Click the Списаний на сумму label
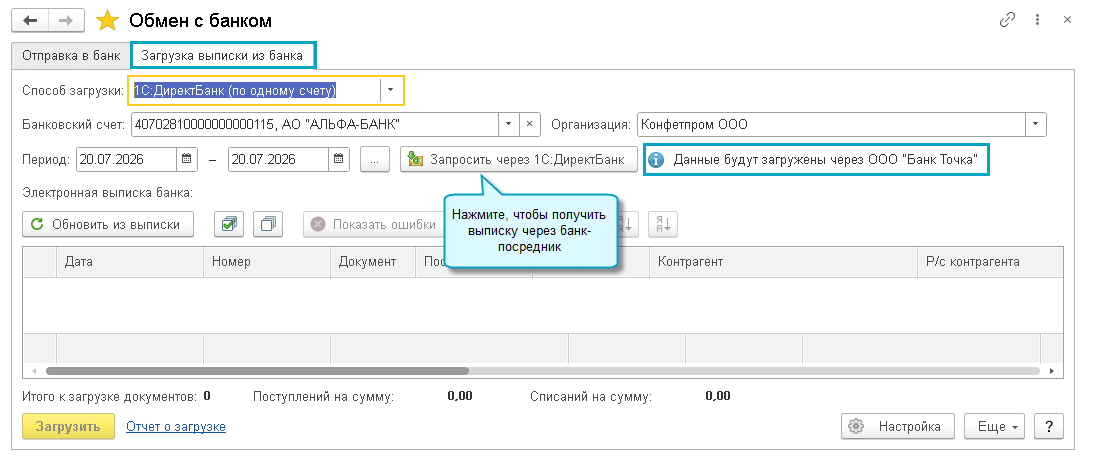Screen dimensions: 1093x461 [590, 397]
